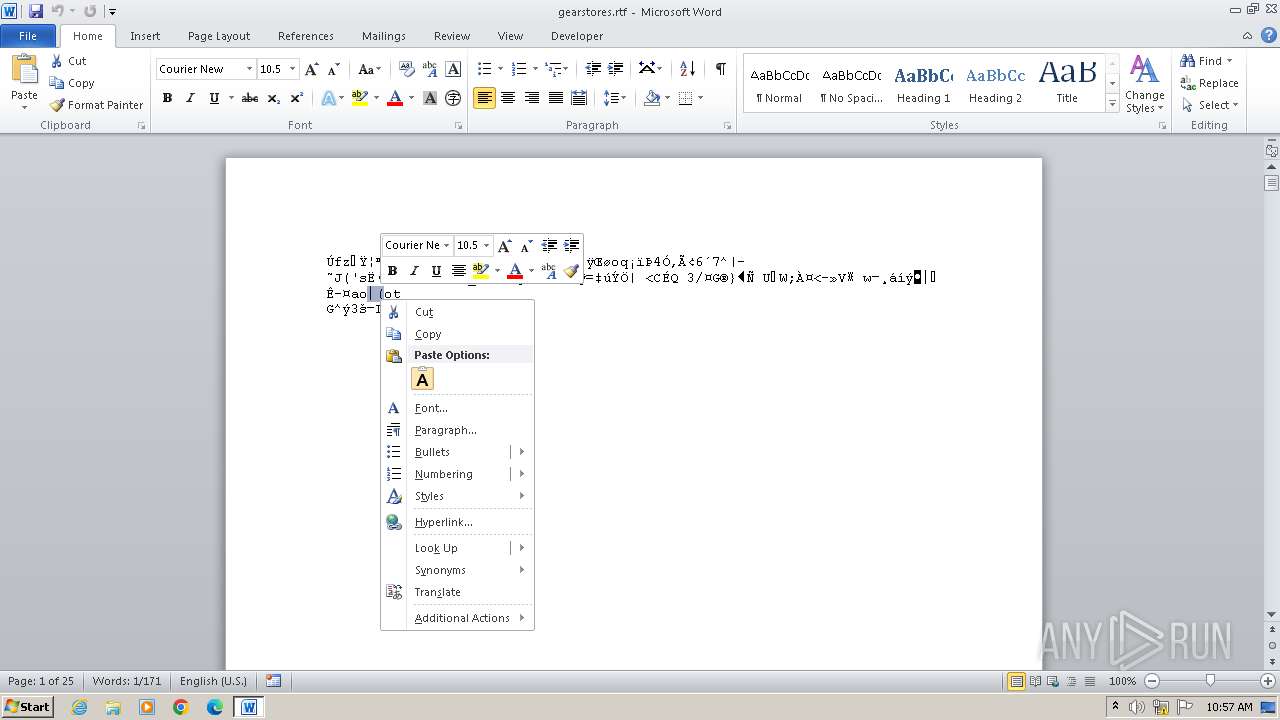Image resolution: width=1280 pixels, height=720 pixels.
Task: Toggle Underline in the mini toolbar
Action: click(x=436, y=271)
